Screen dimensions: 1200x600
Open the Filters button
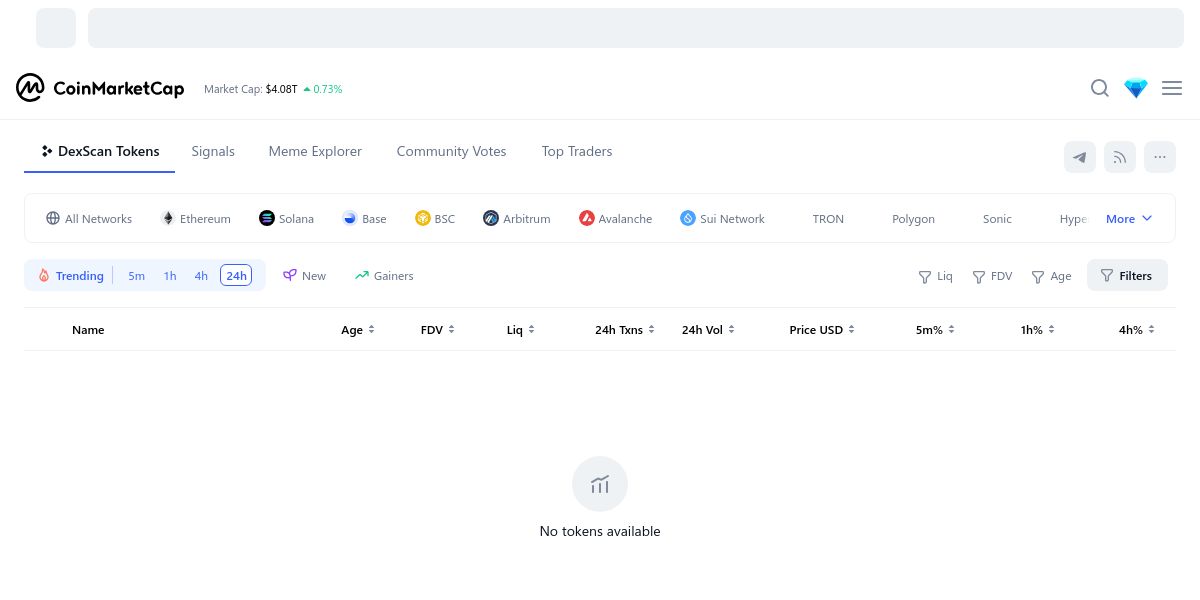pos(1127,275)
